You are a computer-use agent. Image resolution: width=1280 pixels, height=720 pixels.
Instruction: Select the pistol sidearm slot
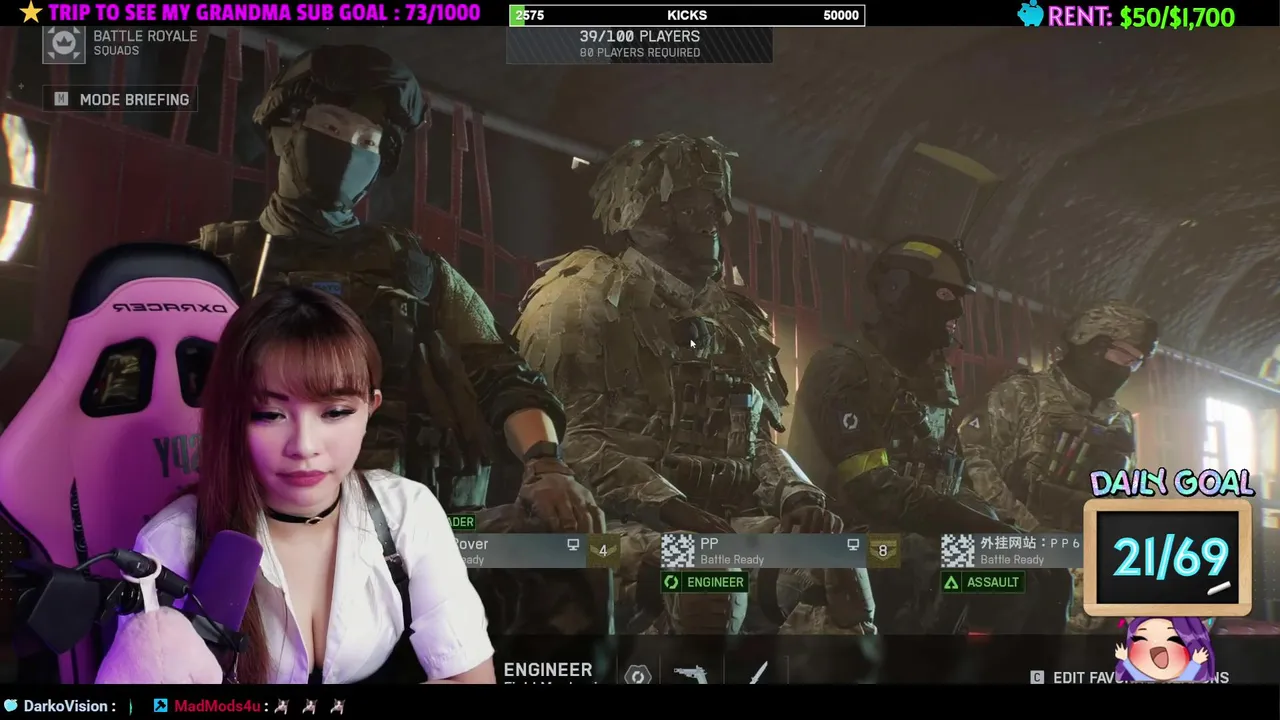click(690, 674)
